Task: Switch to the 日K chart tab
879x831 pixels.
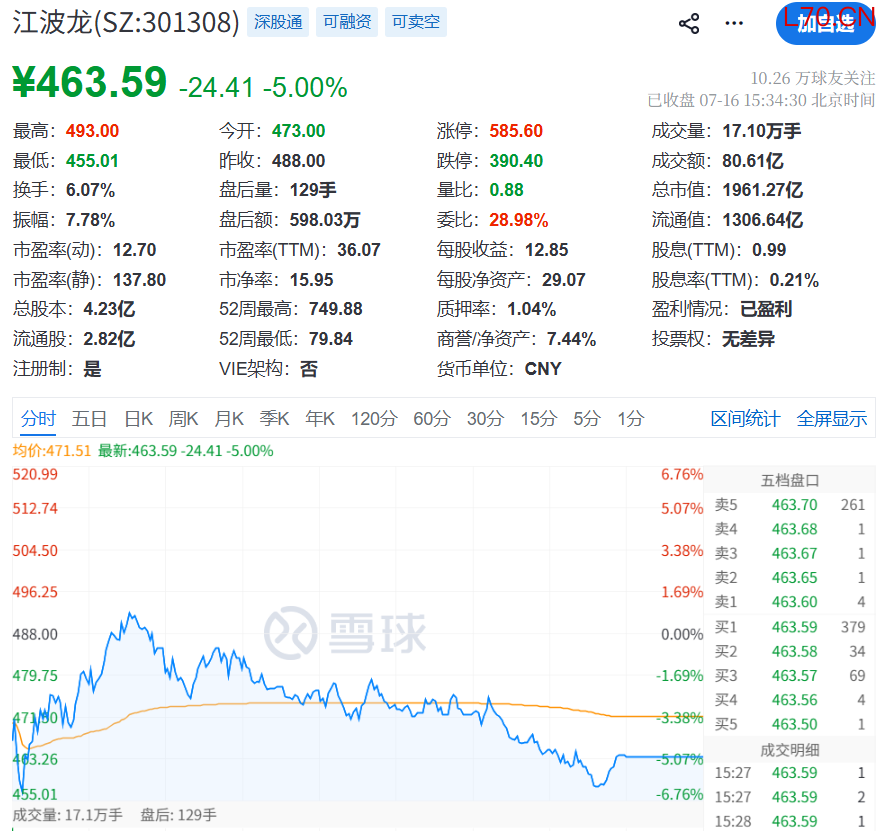Action: [x=138, y=419]
